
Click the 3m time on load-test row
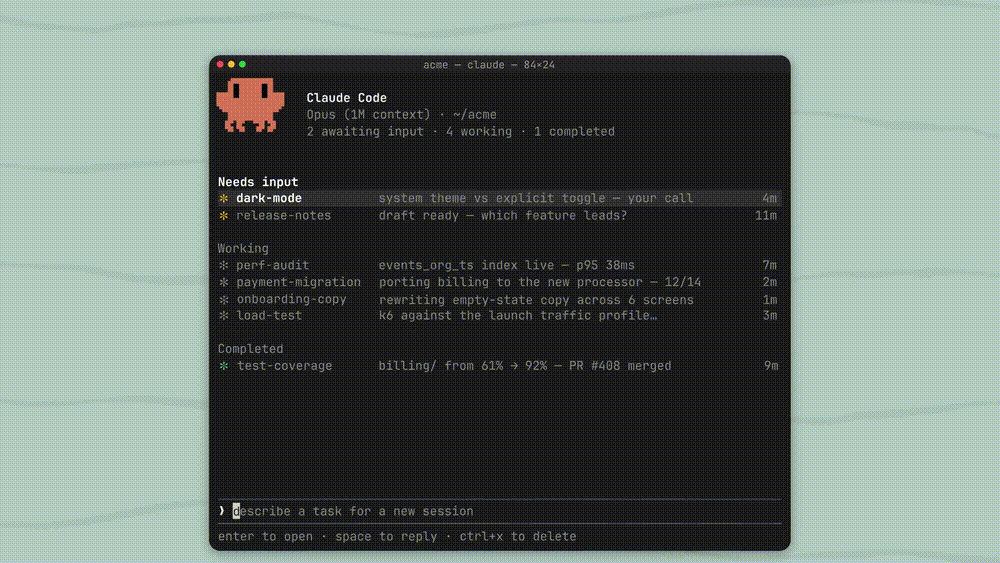coord(770,316)
